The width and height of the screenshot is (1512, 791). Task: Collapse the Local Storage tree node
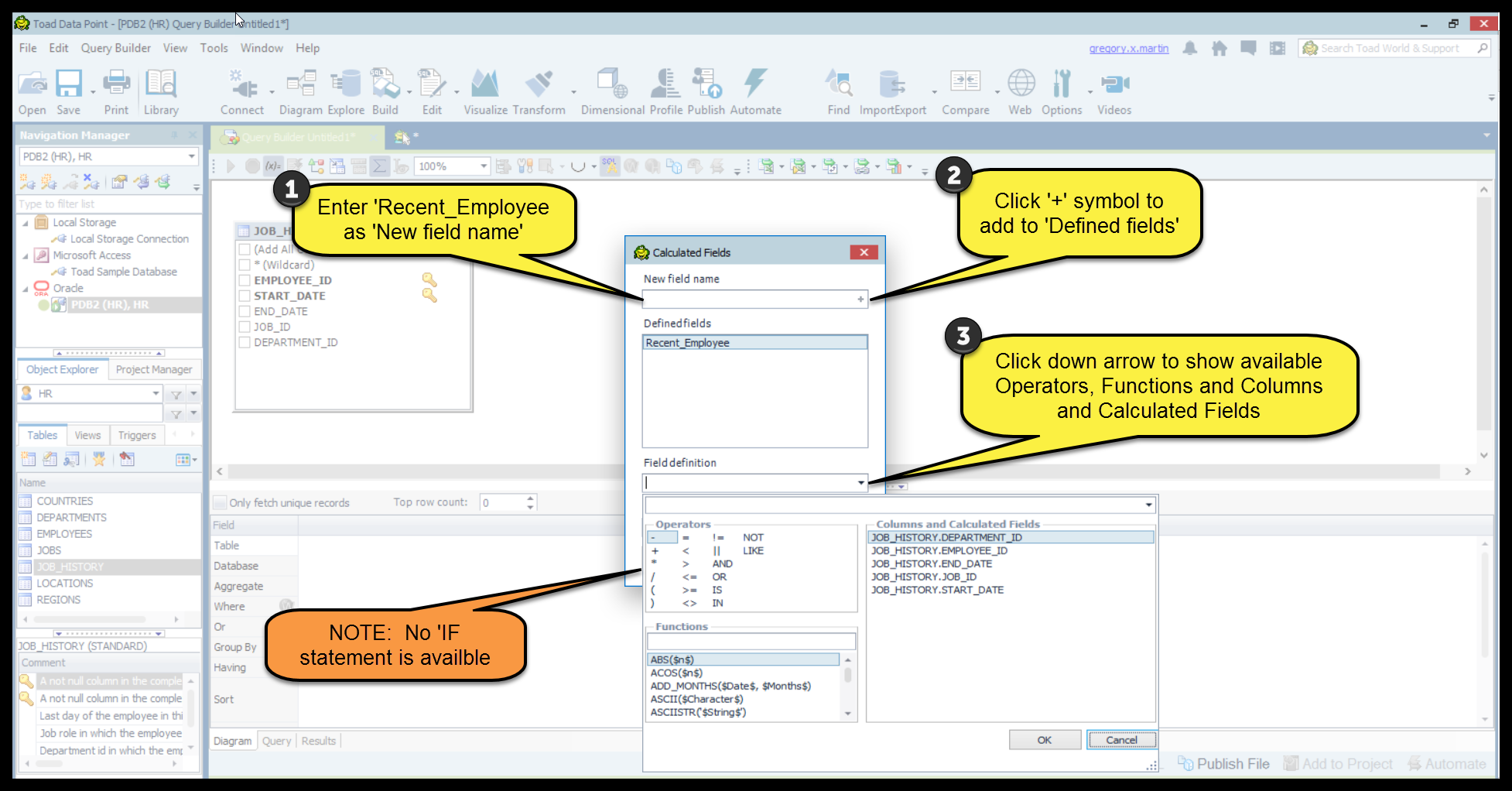point(26,223)
